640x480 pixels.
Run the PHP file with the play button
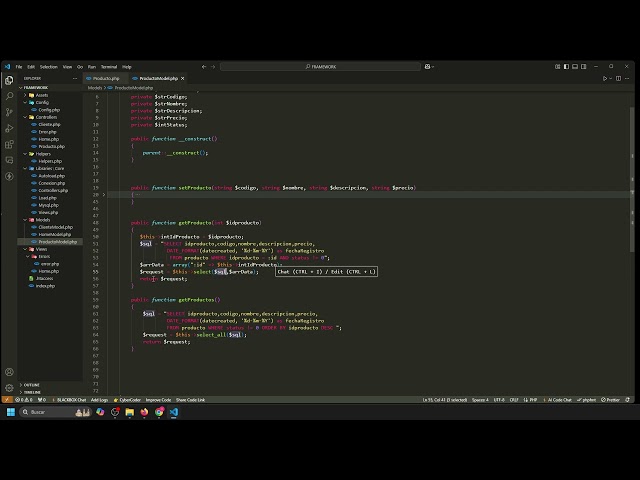point(605,78)
